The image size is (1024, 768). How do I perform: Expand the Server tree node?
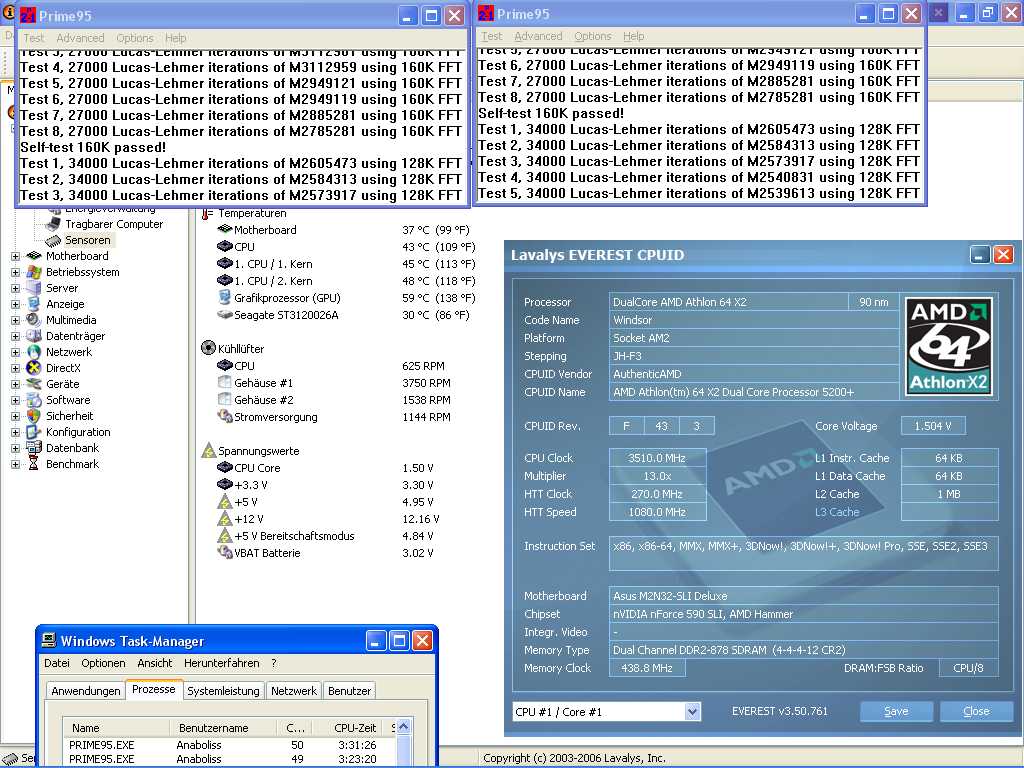(x=16, y=289)
